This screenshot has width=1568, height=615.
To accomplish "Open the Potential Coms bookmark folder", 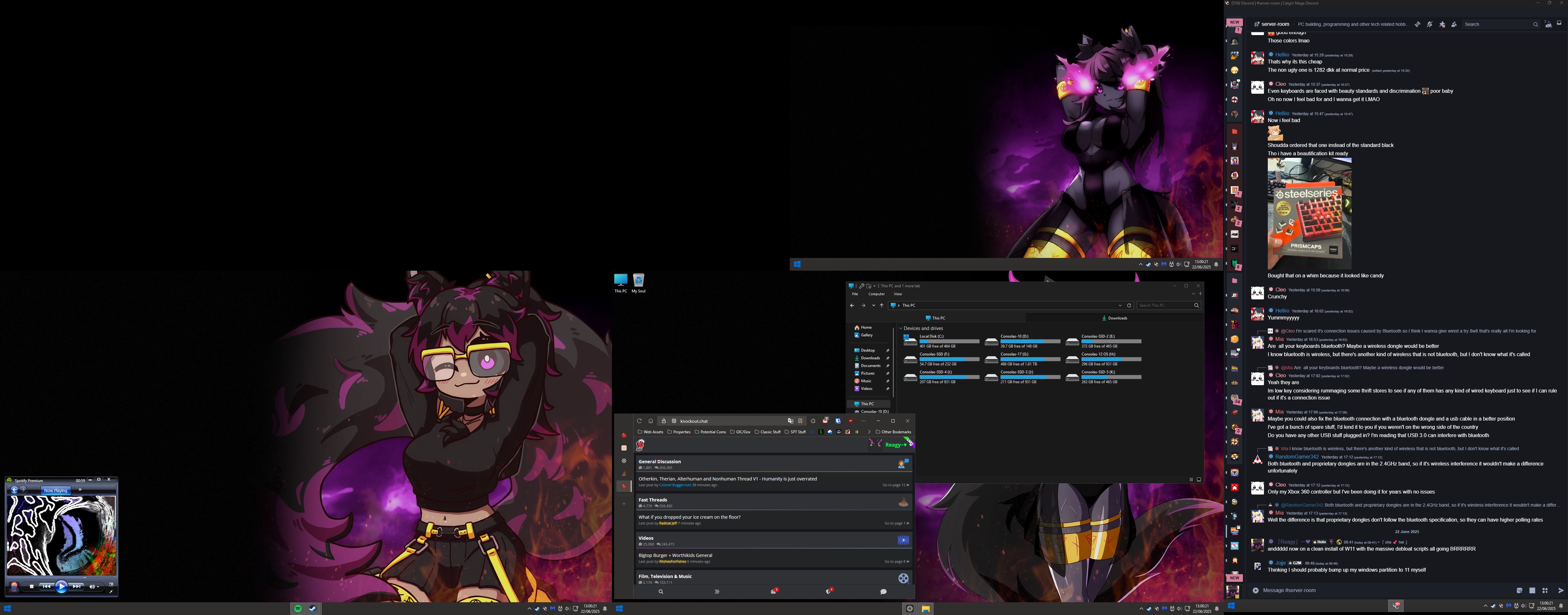I will [710, 432].
